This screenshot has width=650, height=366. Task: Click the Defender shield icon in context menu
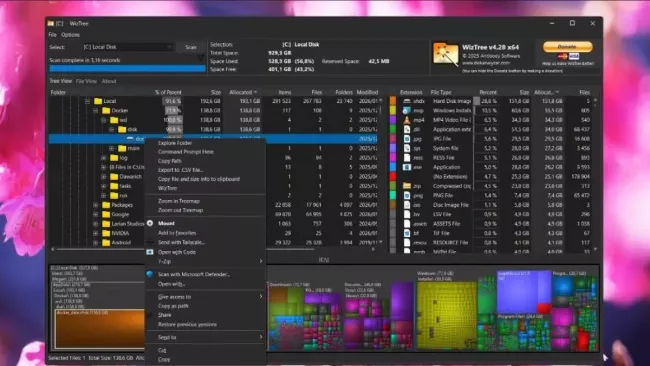tap(150, 274)
